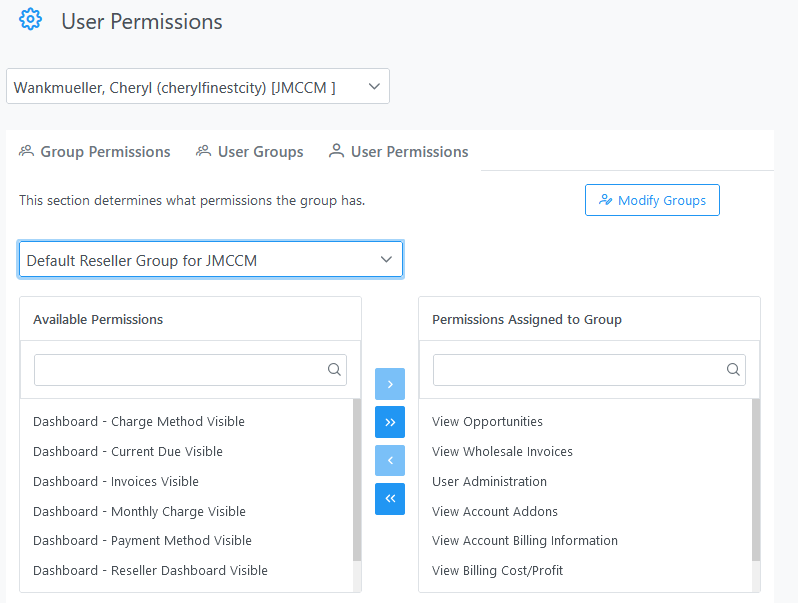Expand the Default Reseller Group for JMCCM dropdown
798x603 pixels.
pos(211,260)
